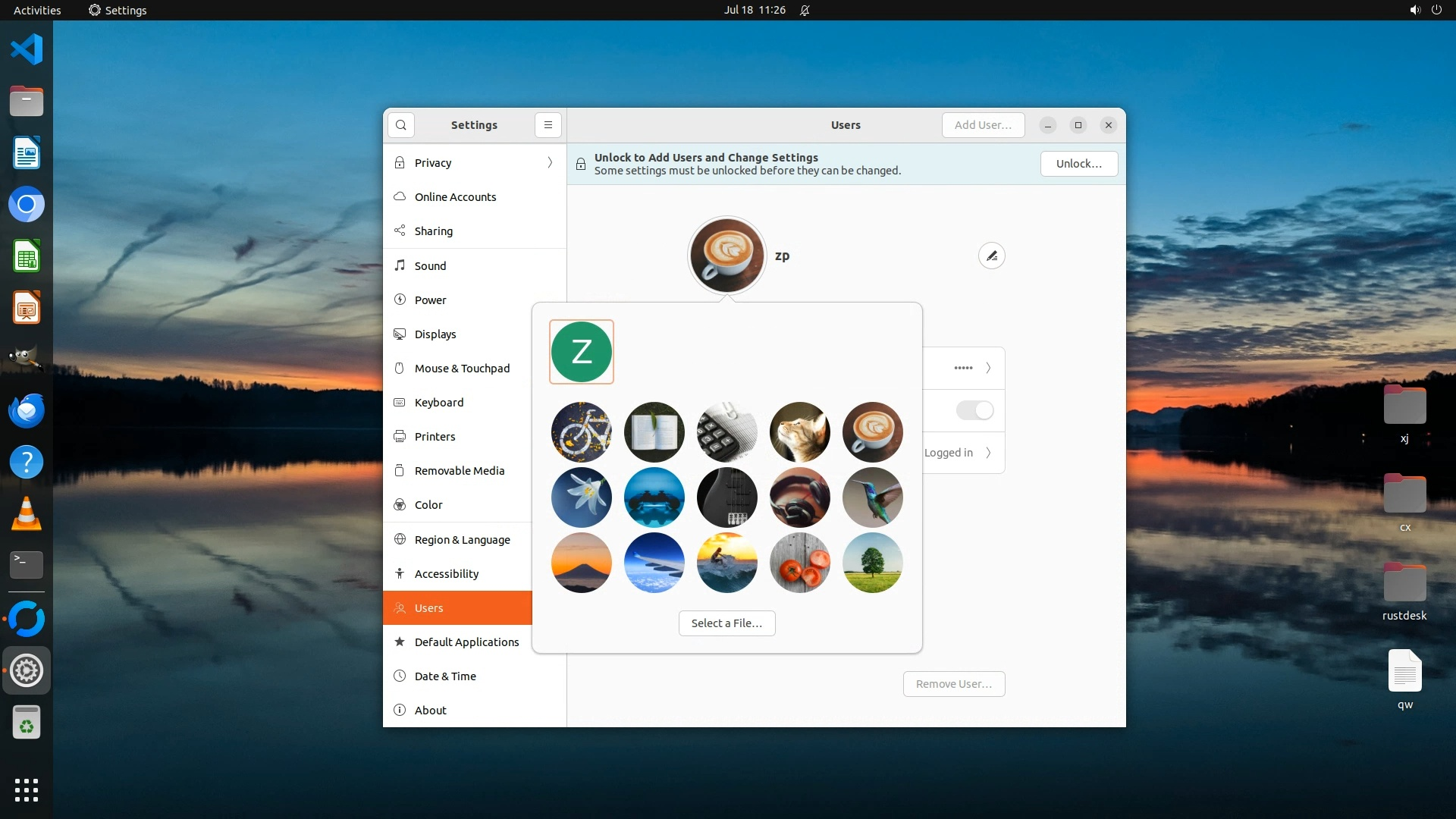Screen dimensions: 1456x819
Task: Choose the hummingbird avatar image
Action: [x=872, y=497]
